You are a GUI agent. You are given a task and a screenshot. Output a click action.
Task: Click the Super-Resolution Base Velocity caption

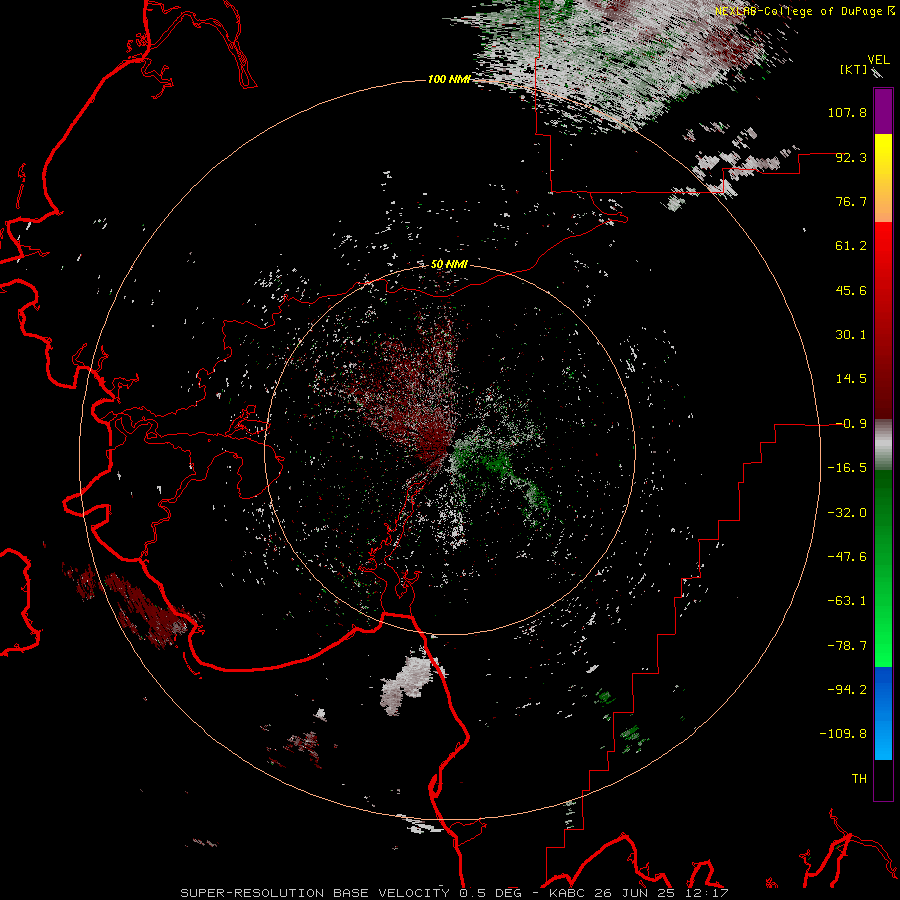coord(454,893)
